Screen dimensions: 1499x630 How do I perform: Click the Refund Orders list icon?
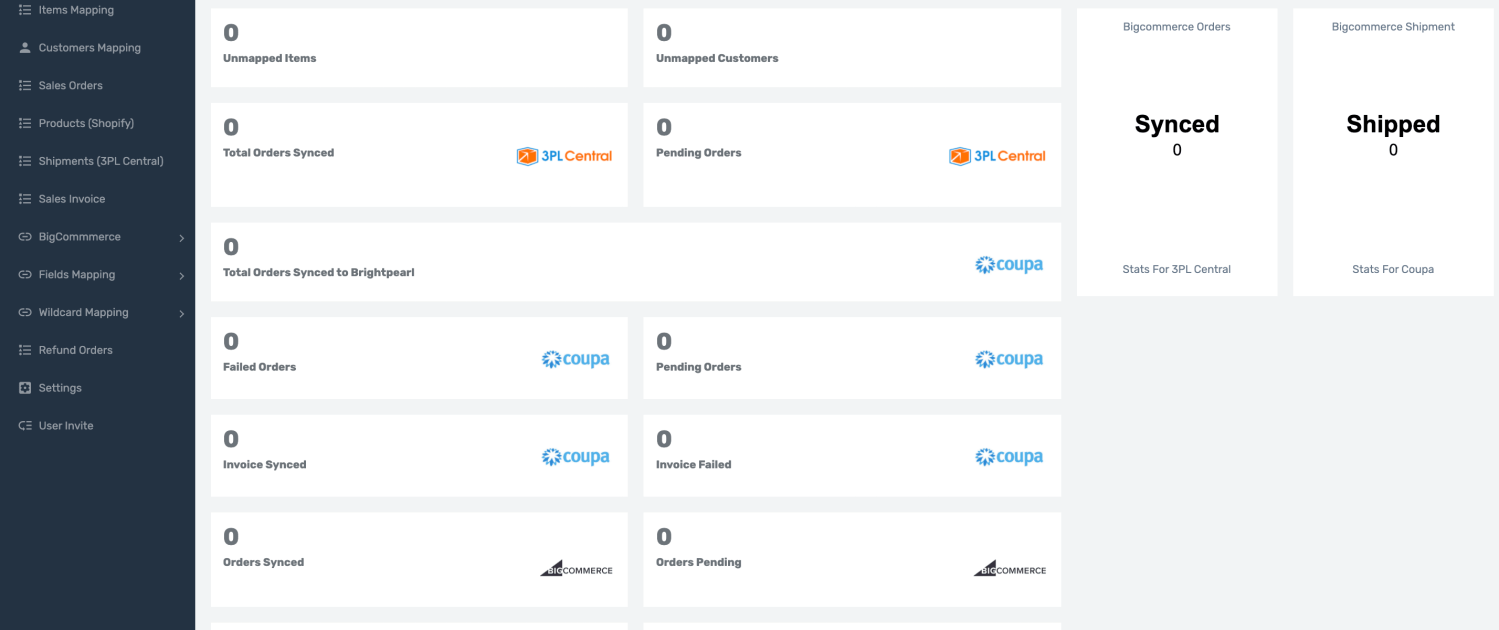(x=25, y=350)
